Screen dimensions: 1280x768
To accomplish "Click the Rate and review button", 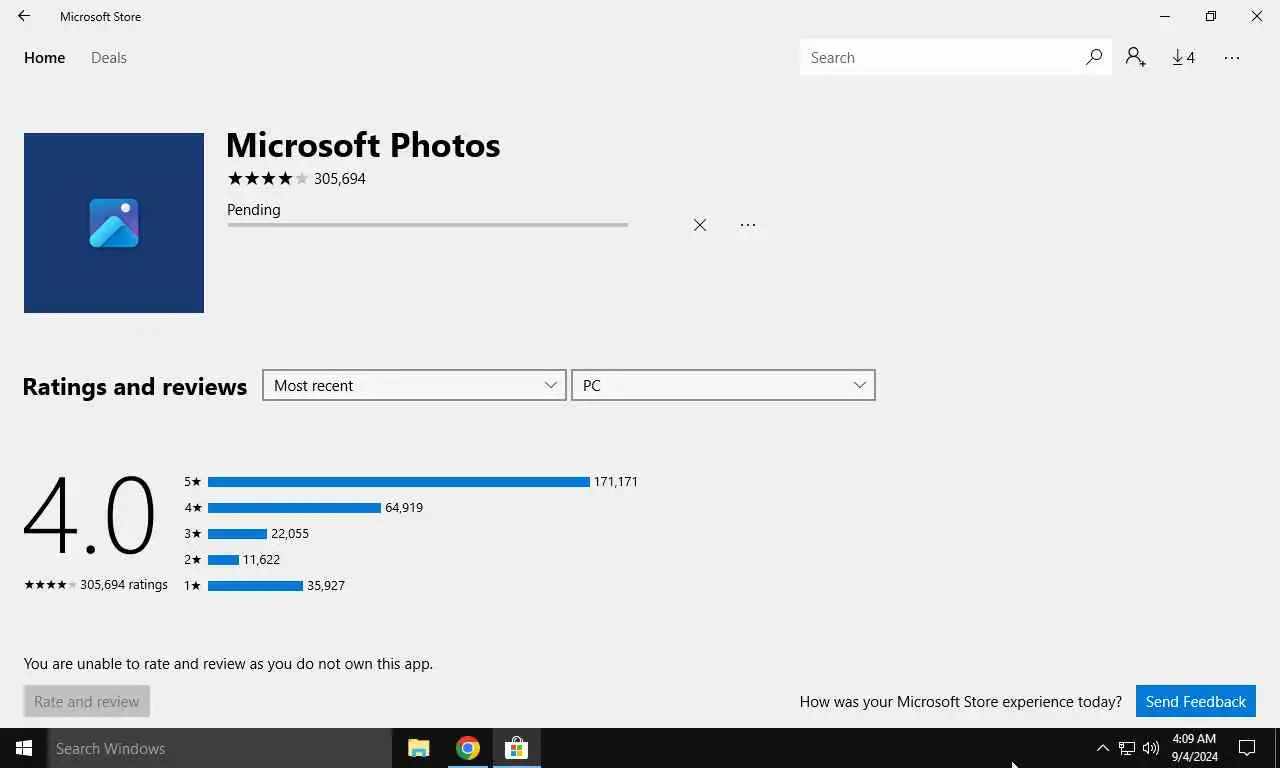I will 87,702.
